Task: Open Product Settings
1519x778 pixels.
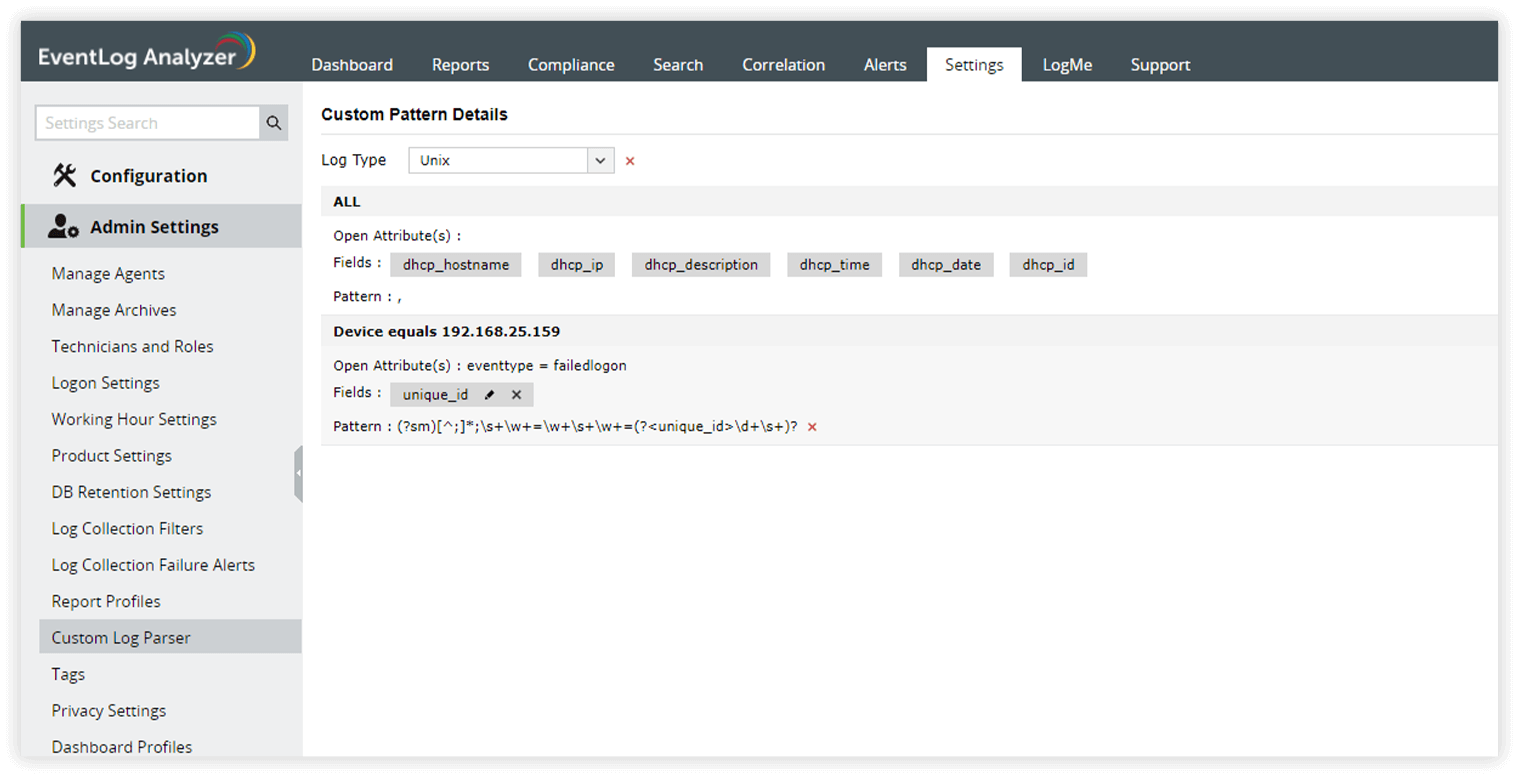Action: (x=111, y=456)
